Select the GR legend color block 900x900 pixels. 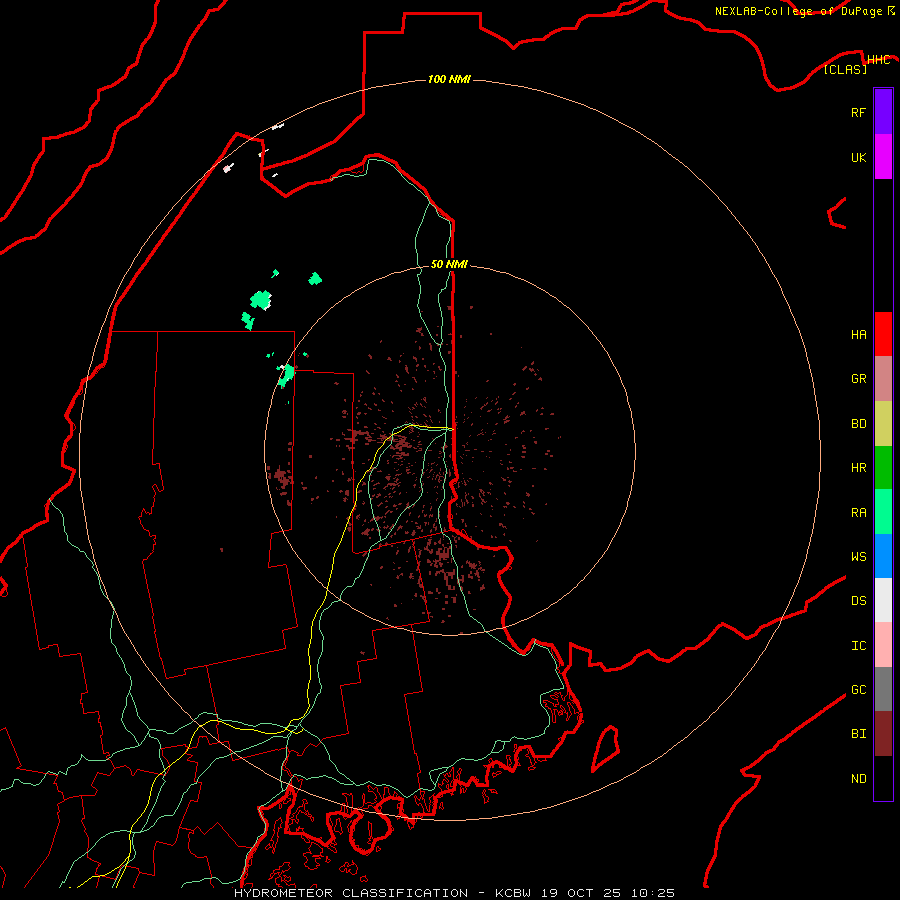click(883, 379)
